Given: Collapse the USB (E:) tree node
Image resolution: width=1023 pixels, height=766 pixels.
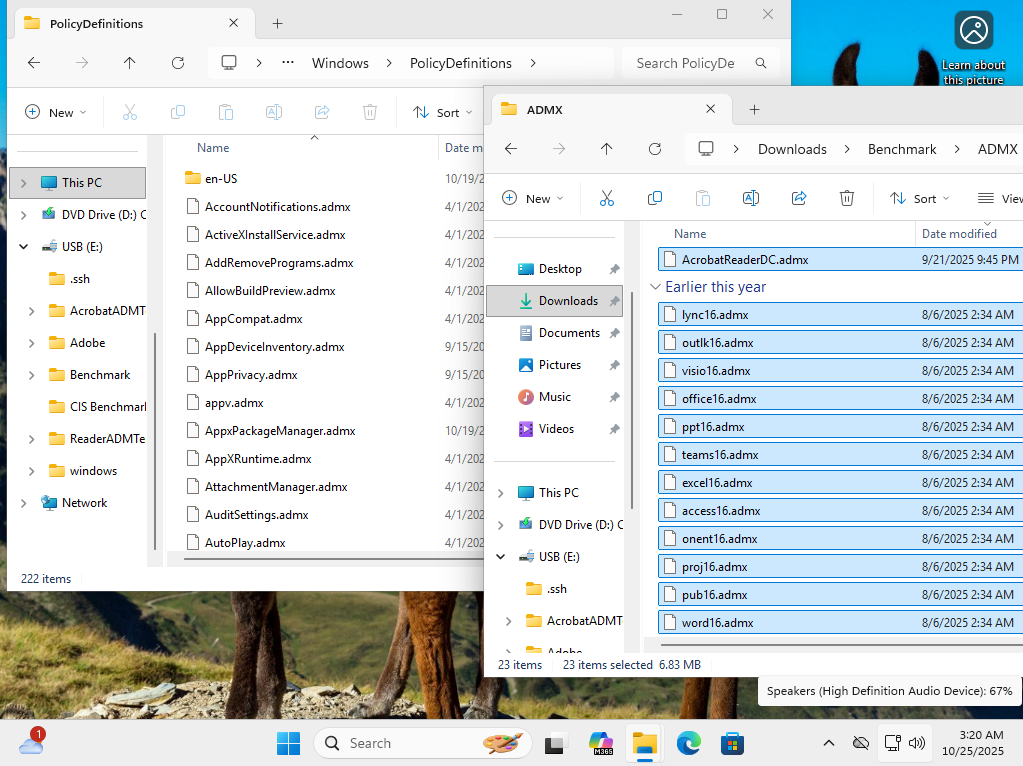Looking at the screenshot, I should click(x=23, y=247).
